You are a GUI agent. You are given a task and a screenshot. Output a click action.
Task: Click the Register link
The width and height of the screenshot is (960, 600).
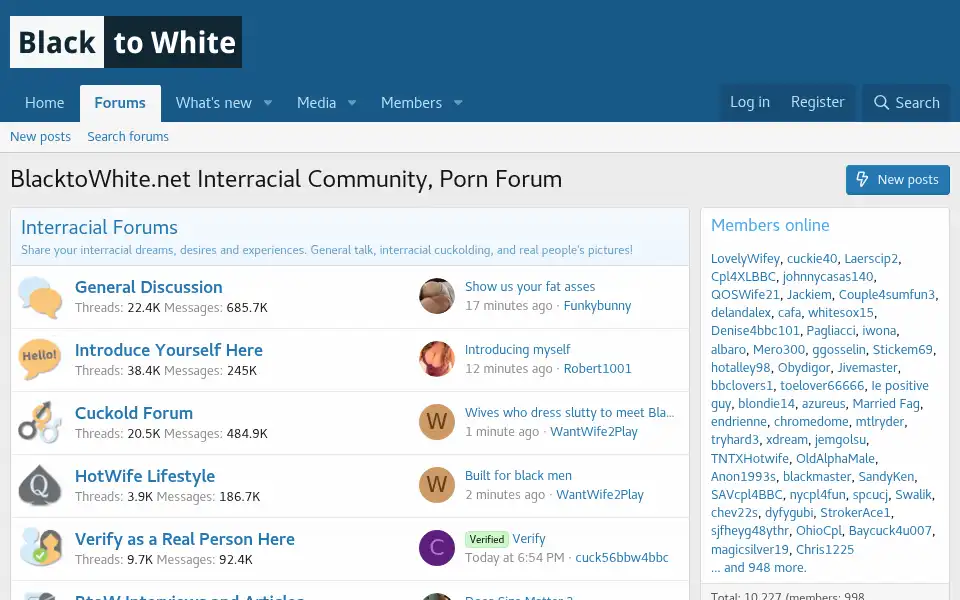817,102
